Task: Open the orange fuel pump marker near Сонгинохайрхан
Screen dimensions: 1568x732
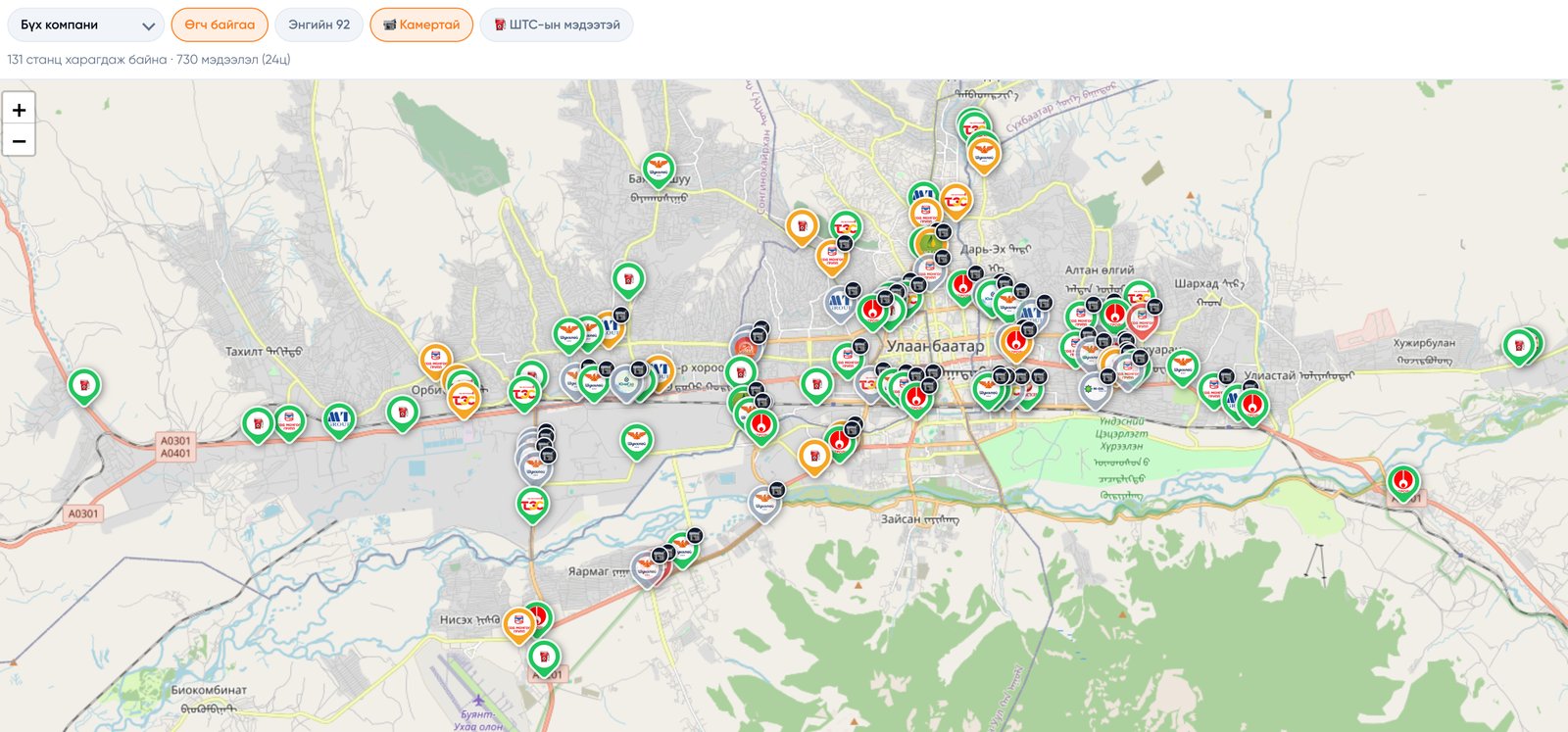Action: (x=802, y=226)
